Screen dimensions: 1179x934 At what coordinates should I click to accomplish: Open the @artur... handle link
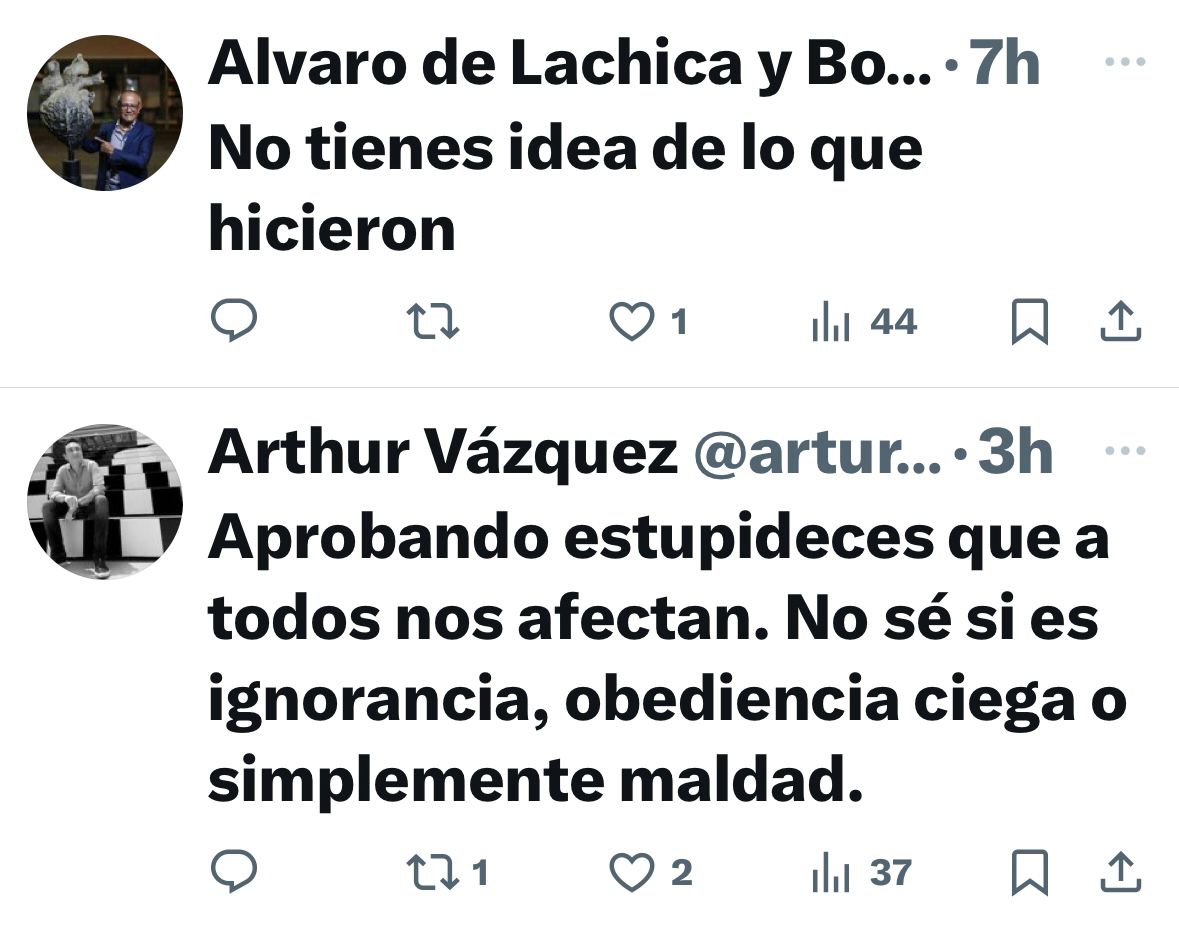pos(817,453)
